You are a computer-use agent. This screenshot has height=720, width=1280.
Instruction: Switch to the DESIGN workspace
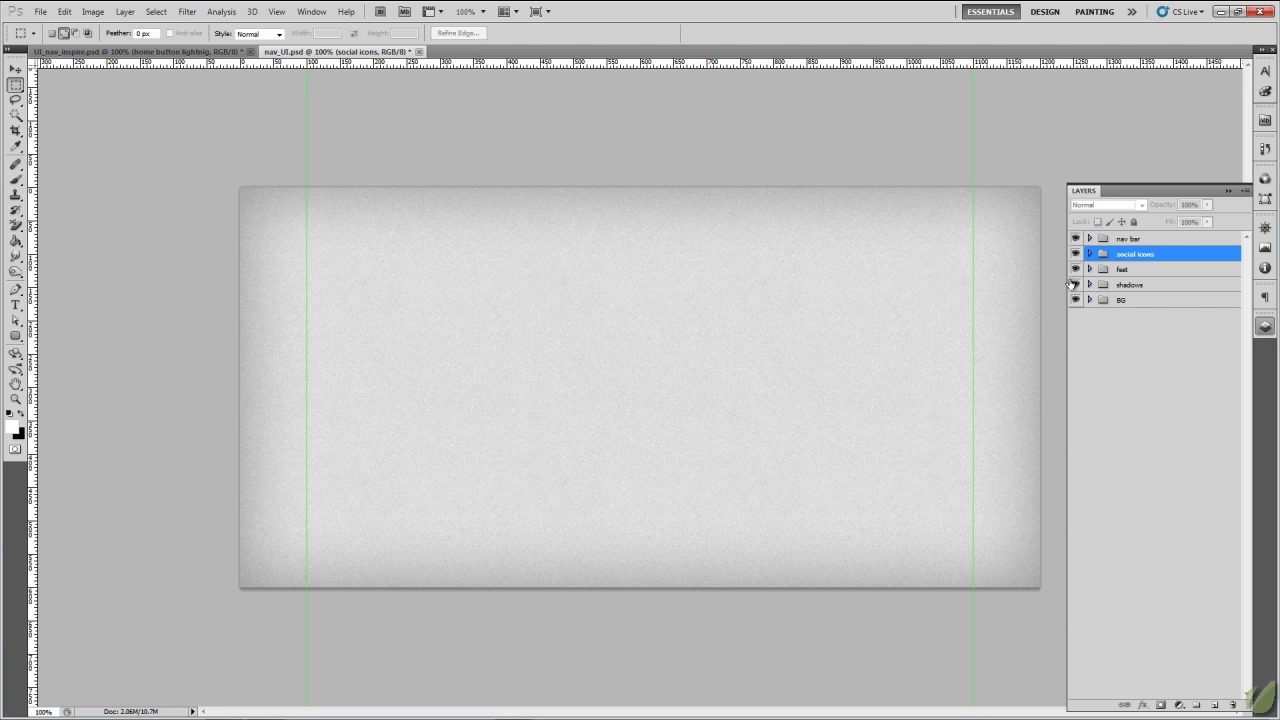pyautogui.click(x=1045, y=12)
